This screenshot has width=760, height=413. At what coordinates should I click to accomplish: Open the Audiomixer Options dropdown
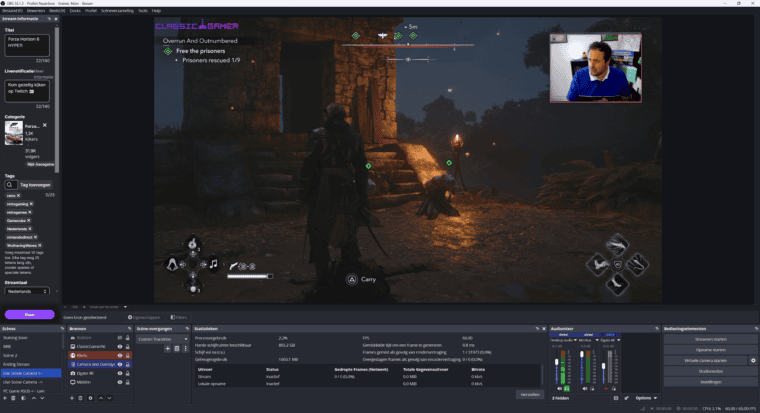pyautogui.click(x=647, y=398)
